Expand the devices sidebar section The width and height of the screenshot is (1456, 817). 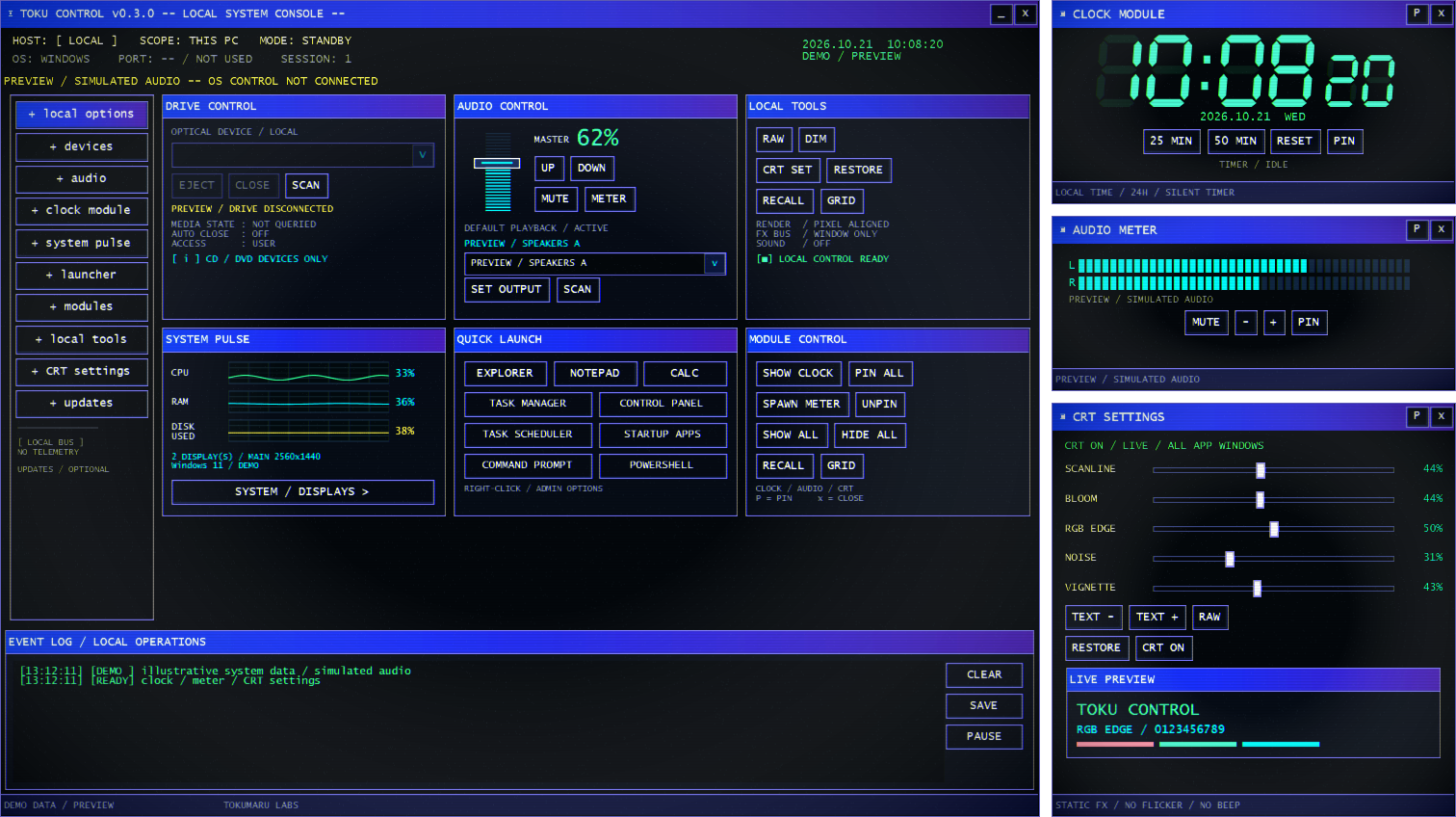tap(82, 146)
